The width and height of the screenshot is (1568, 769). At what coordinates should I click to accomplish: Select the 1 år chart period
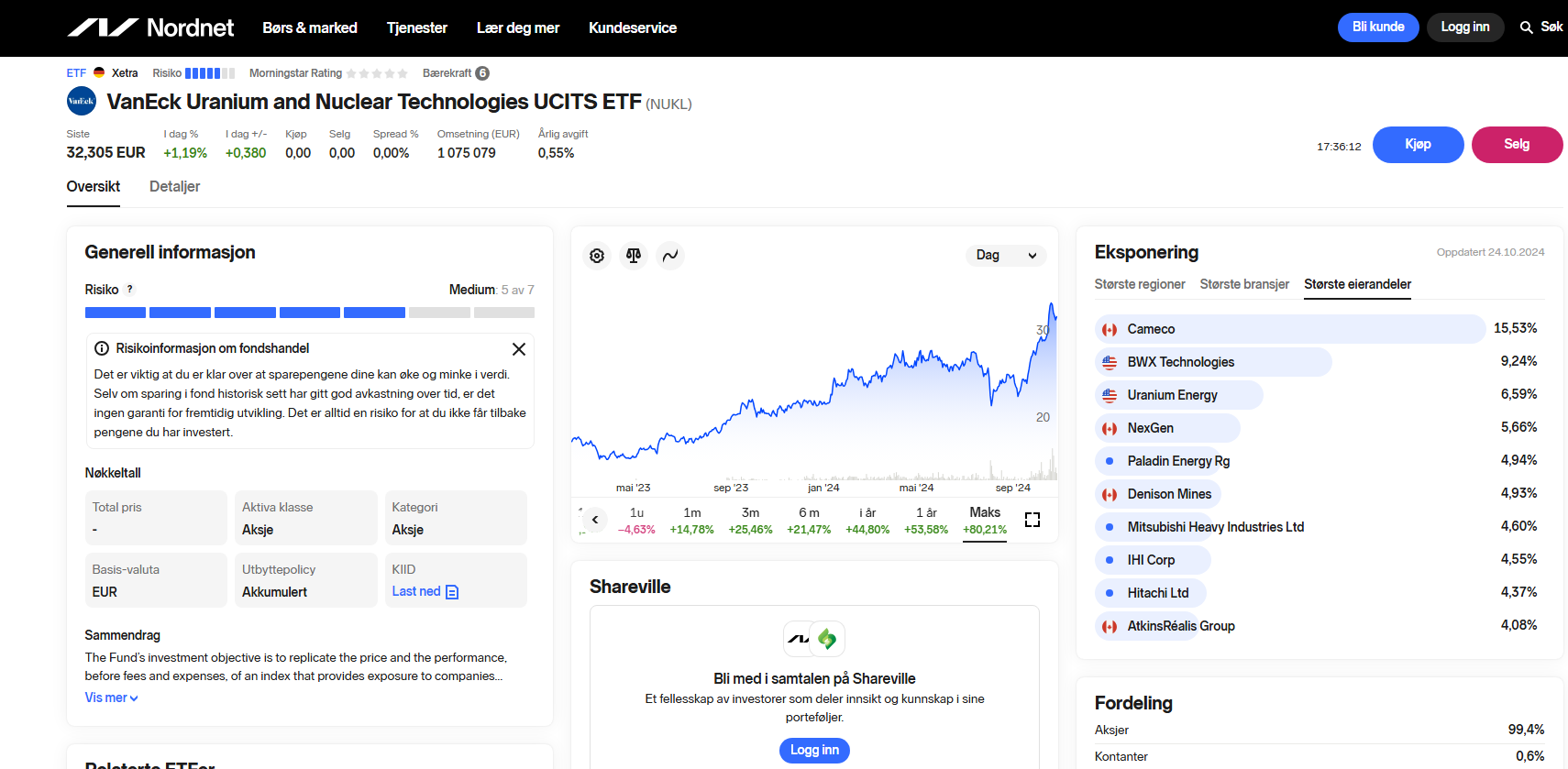[x=926, y=521]
